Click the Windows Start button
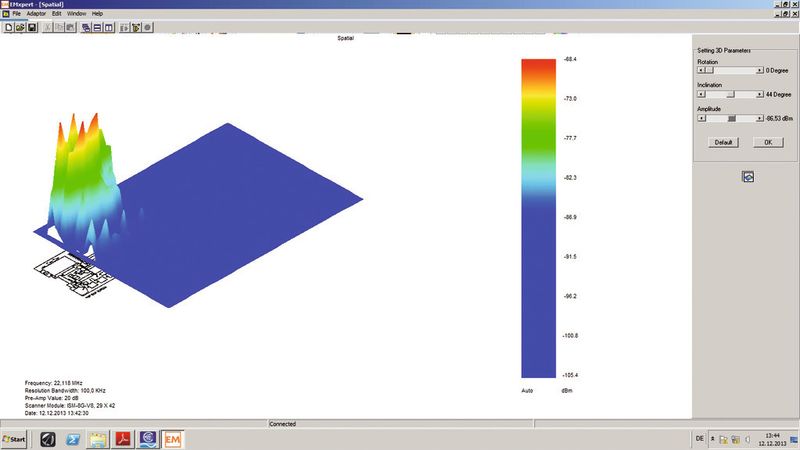The height and width of the screenshot is (450, 800). 14,439
